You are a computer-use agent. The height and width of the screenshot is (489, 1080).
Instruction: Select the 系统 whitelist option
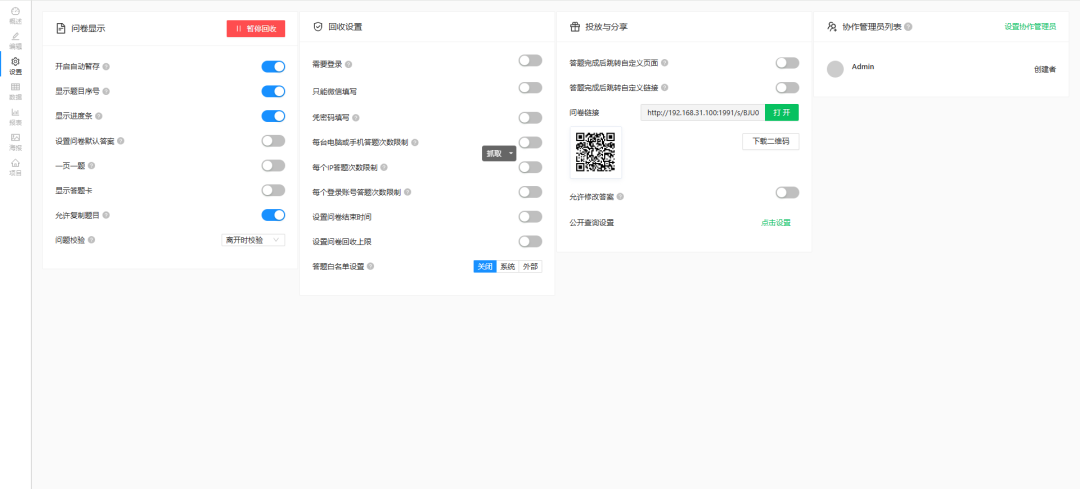507,266
